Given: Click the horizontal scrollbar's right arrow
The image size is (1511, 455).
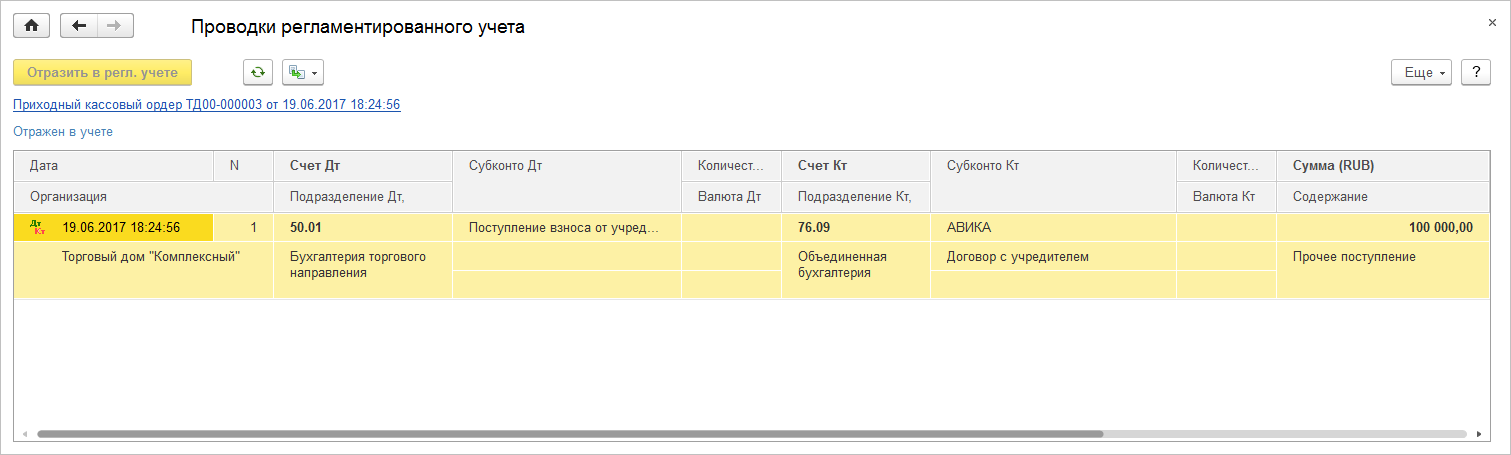Looking at the screenshot, I should point(1478,434).
